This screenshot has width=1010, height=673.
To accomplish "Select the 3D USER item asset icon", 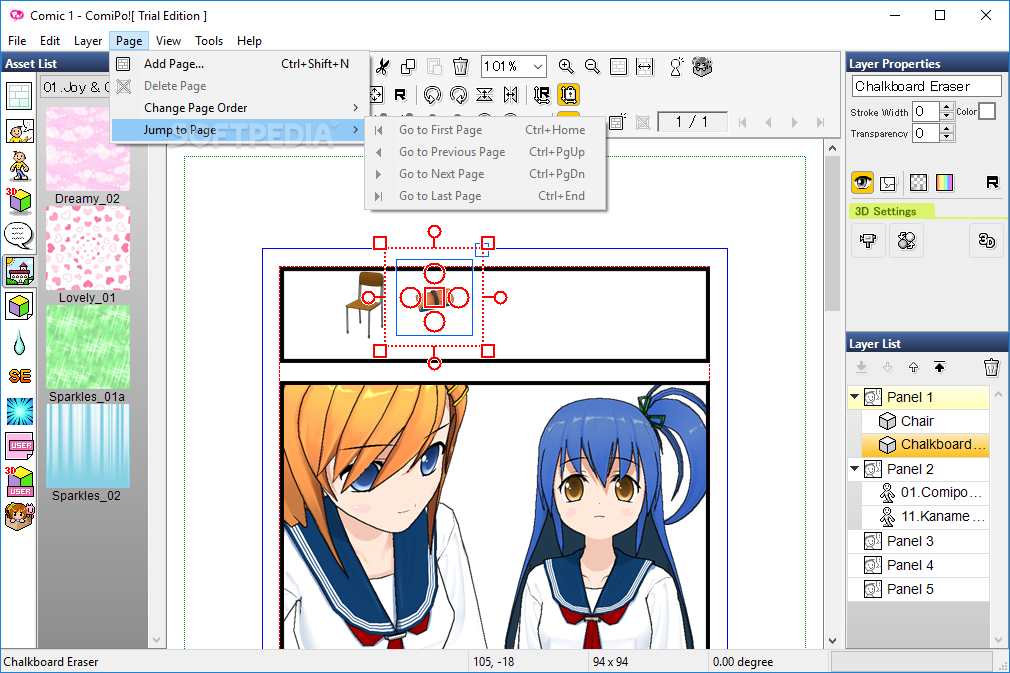I will coord(19,481).
